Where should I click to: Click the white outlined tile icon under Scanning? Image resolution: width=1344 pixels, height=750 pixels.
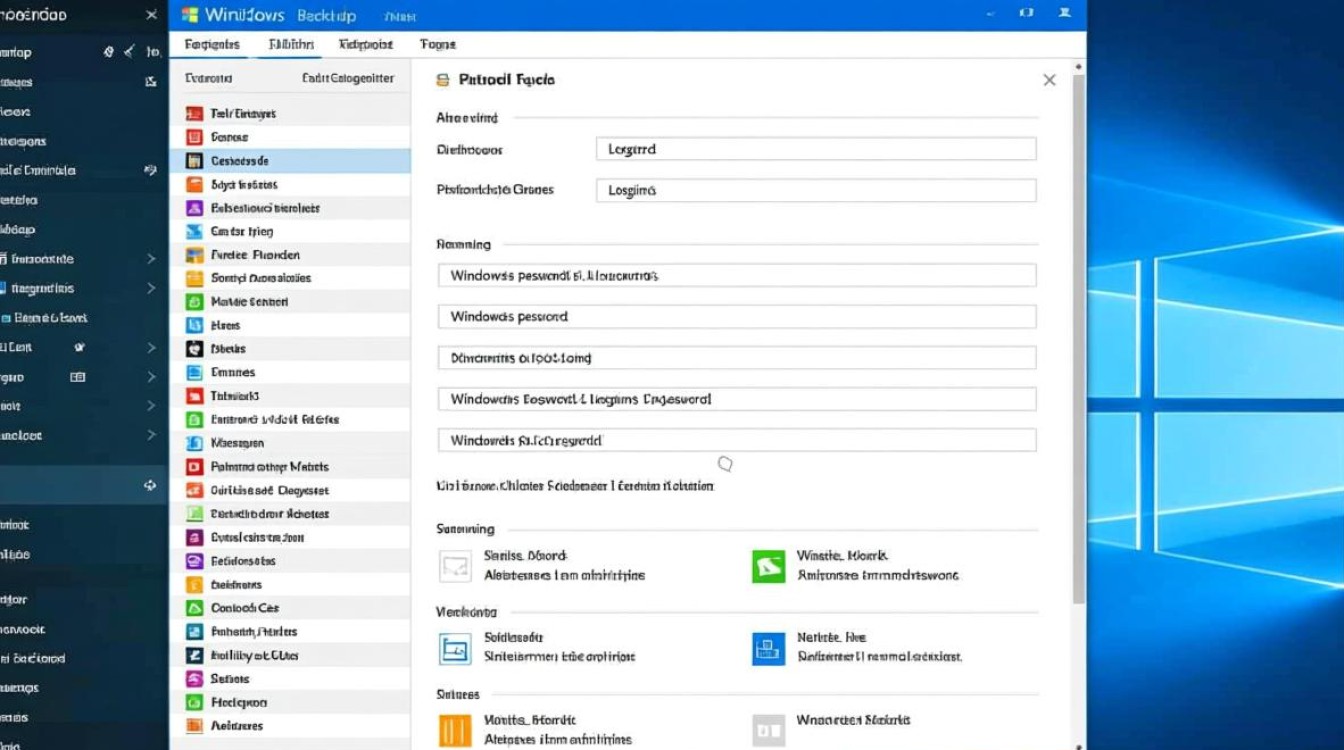point(455,566)
